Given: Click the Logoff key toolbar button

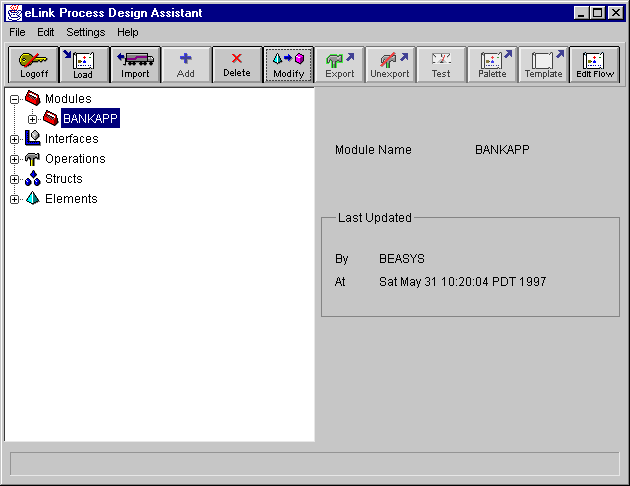Looking at the screenshot, I should [33, 65].
